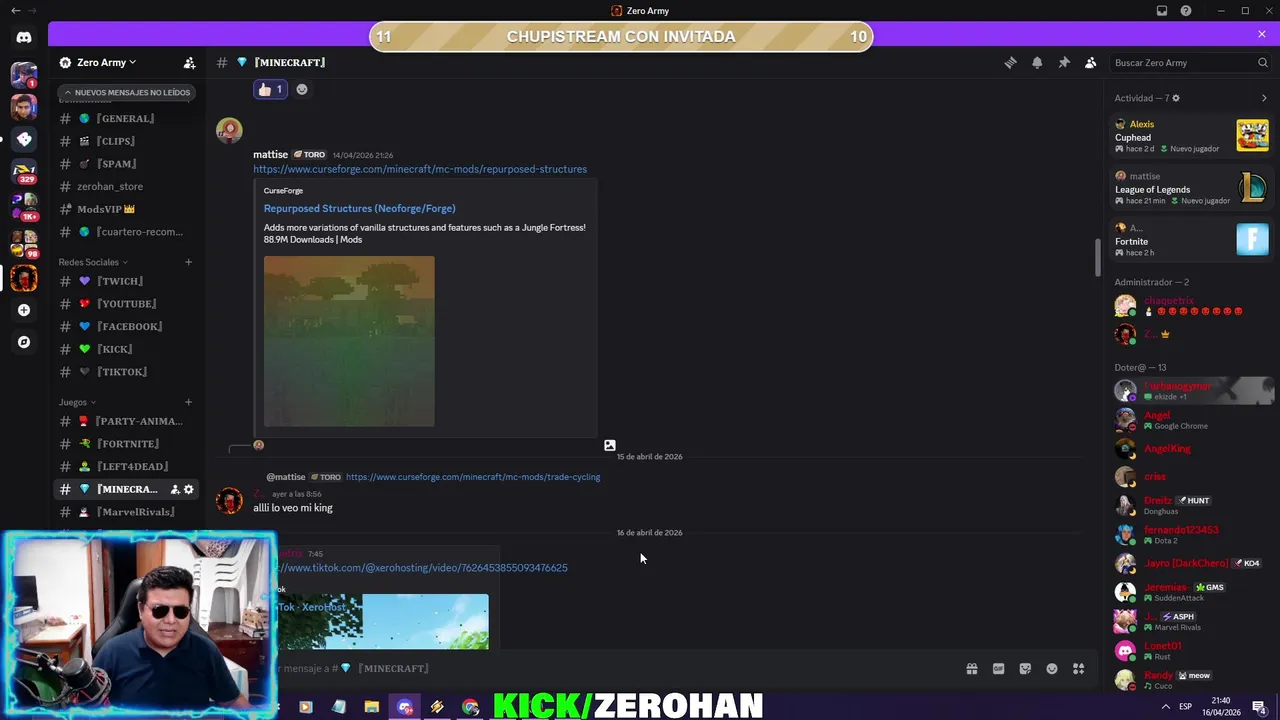The width and height of the screenshot is (1280, 720).
Task: Open MINECRAFT channel settings gear
Action: pyautogui.click(x=188, y=489)
